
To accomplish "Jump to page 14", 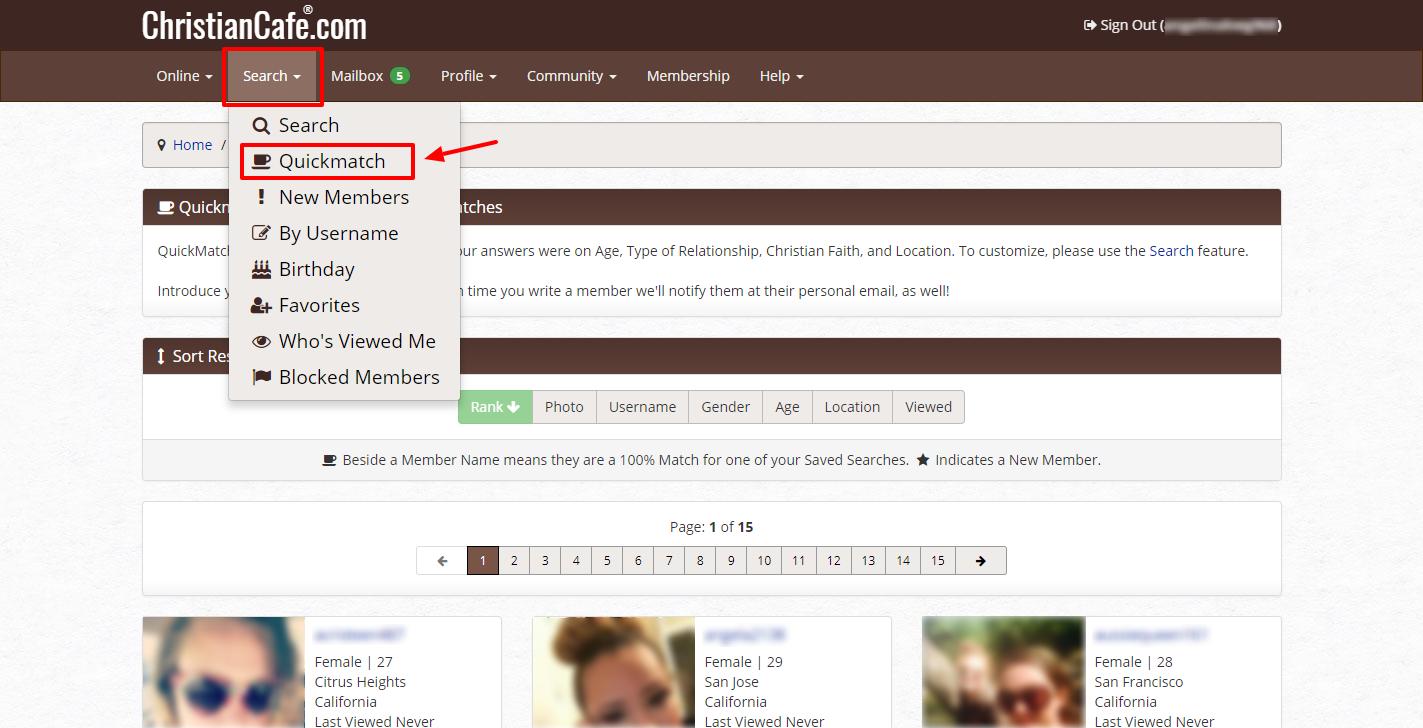I will 903,561.
